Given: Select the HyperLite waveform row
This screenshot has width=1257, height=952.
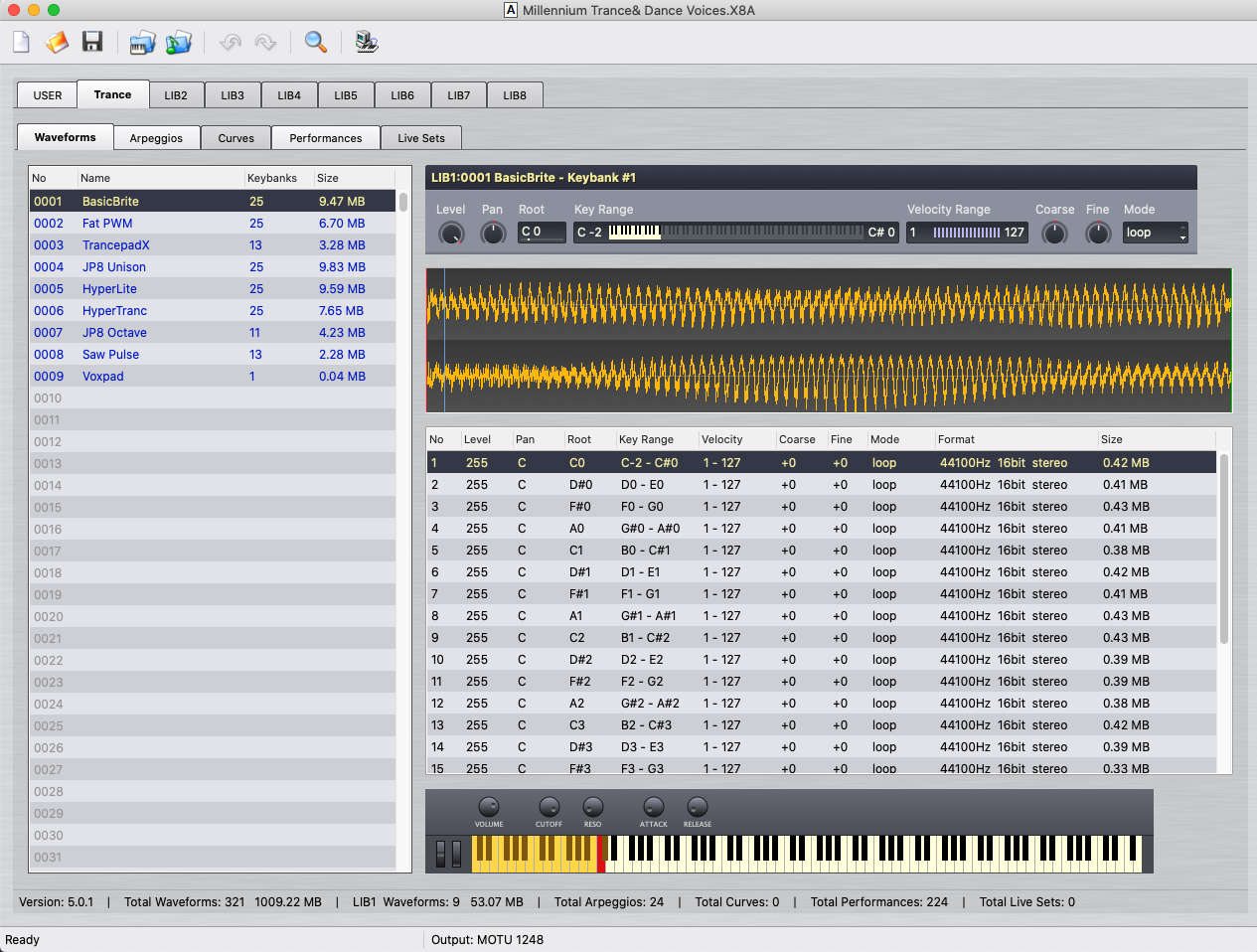Looking at the screenshot, I should tap(109, 289).
